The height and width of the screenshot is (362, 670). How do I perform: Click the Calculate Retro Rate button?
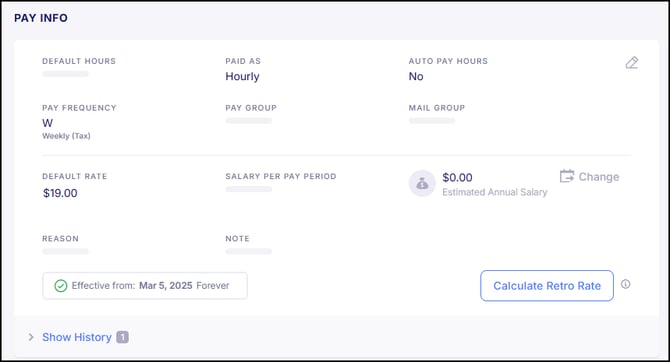pyautogui.click(x=547, y=285)
